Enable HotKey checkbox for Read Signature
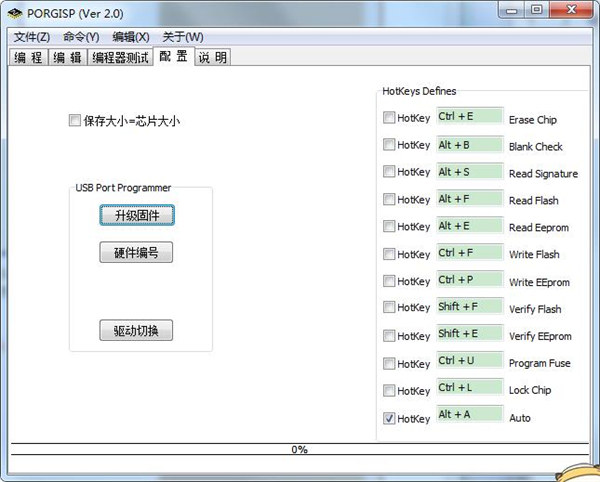This screenshot has width=600, height=482. tap(389, 171)
